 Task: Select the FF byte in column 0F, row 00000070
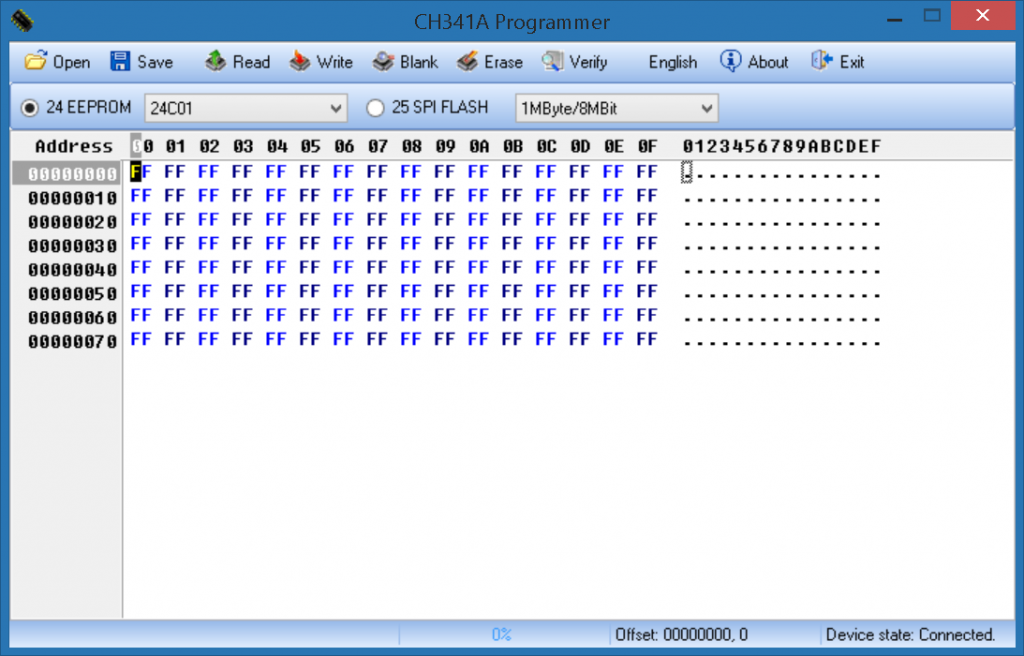(x=647, y=339)
